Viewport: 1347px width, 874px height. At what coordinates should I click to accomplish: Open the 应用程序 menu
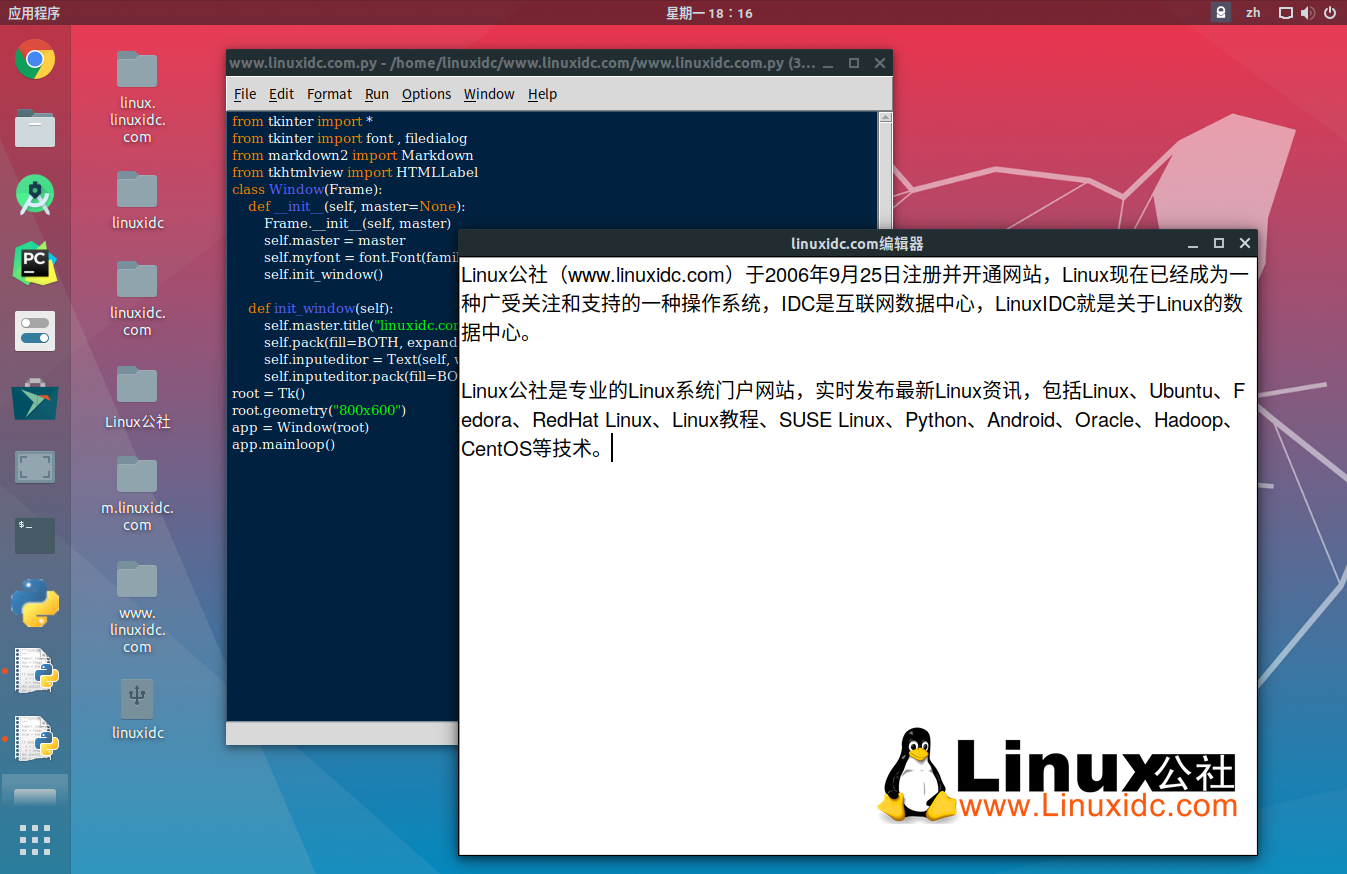point(32,13)
